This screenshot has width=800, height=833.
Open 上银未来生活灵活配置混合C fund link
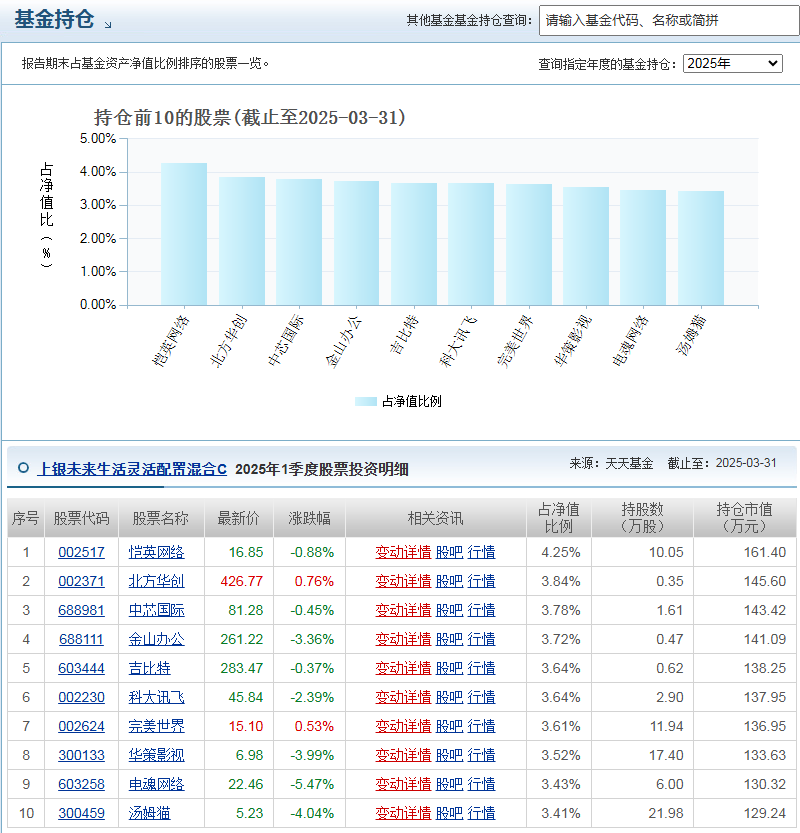pyautogui.click(x=132, y=469)
